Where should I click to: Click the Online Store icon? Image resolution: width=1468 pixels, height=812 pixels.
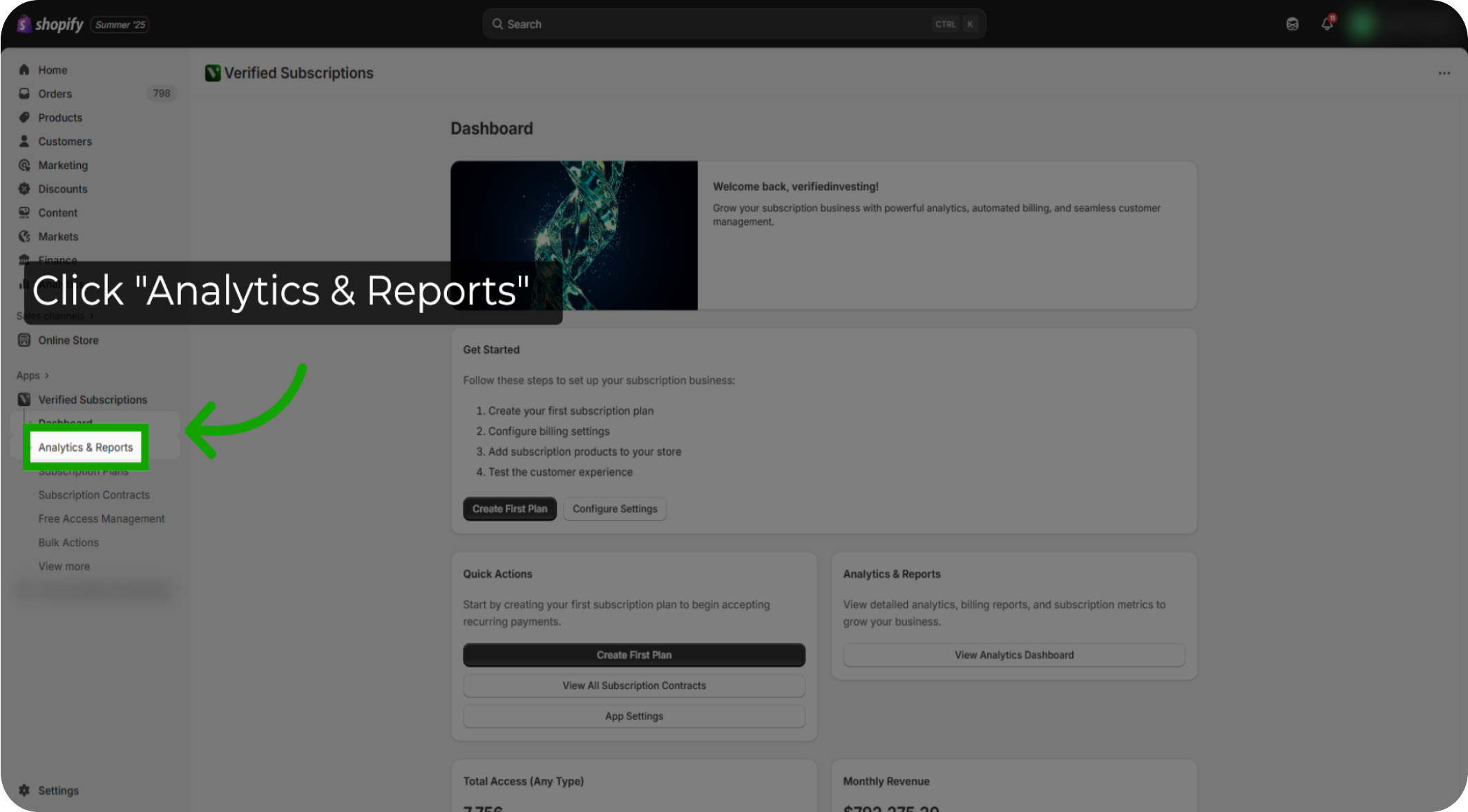24,340
